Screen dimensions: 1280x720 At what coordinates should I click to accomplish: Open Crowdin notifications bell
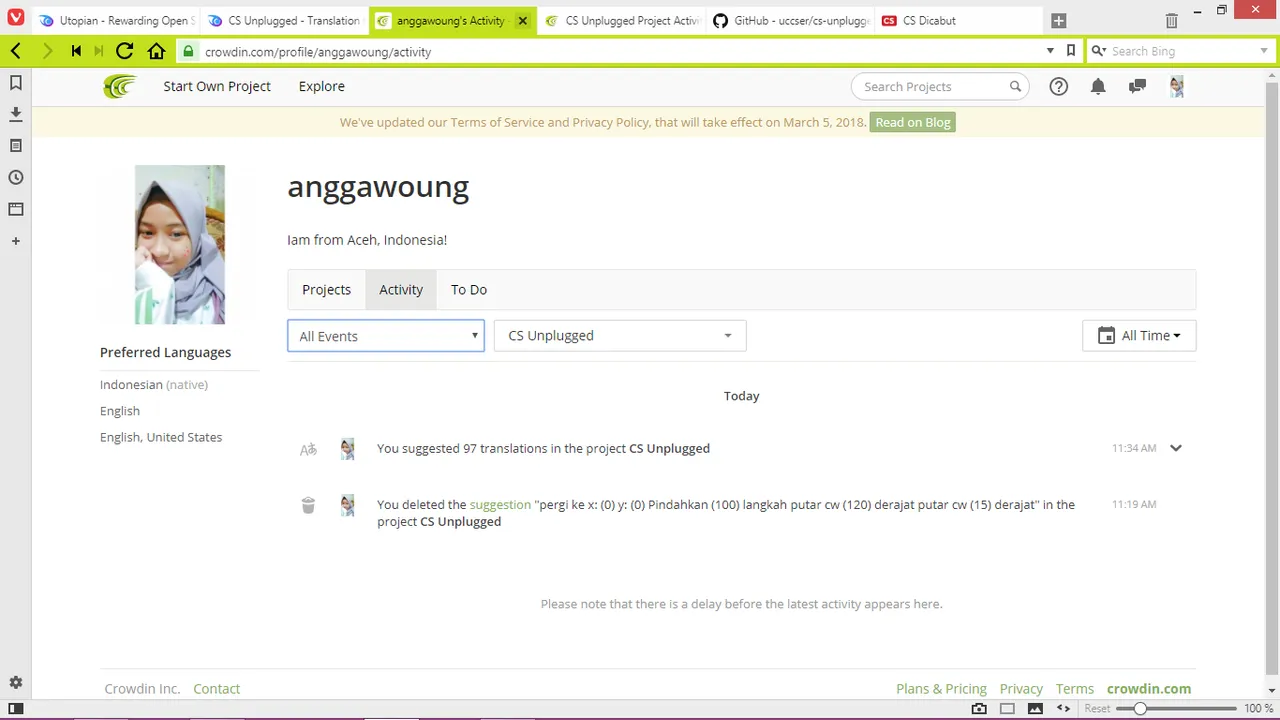[x=1098, y=87]
